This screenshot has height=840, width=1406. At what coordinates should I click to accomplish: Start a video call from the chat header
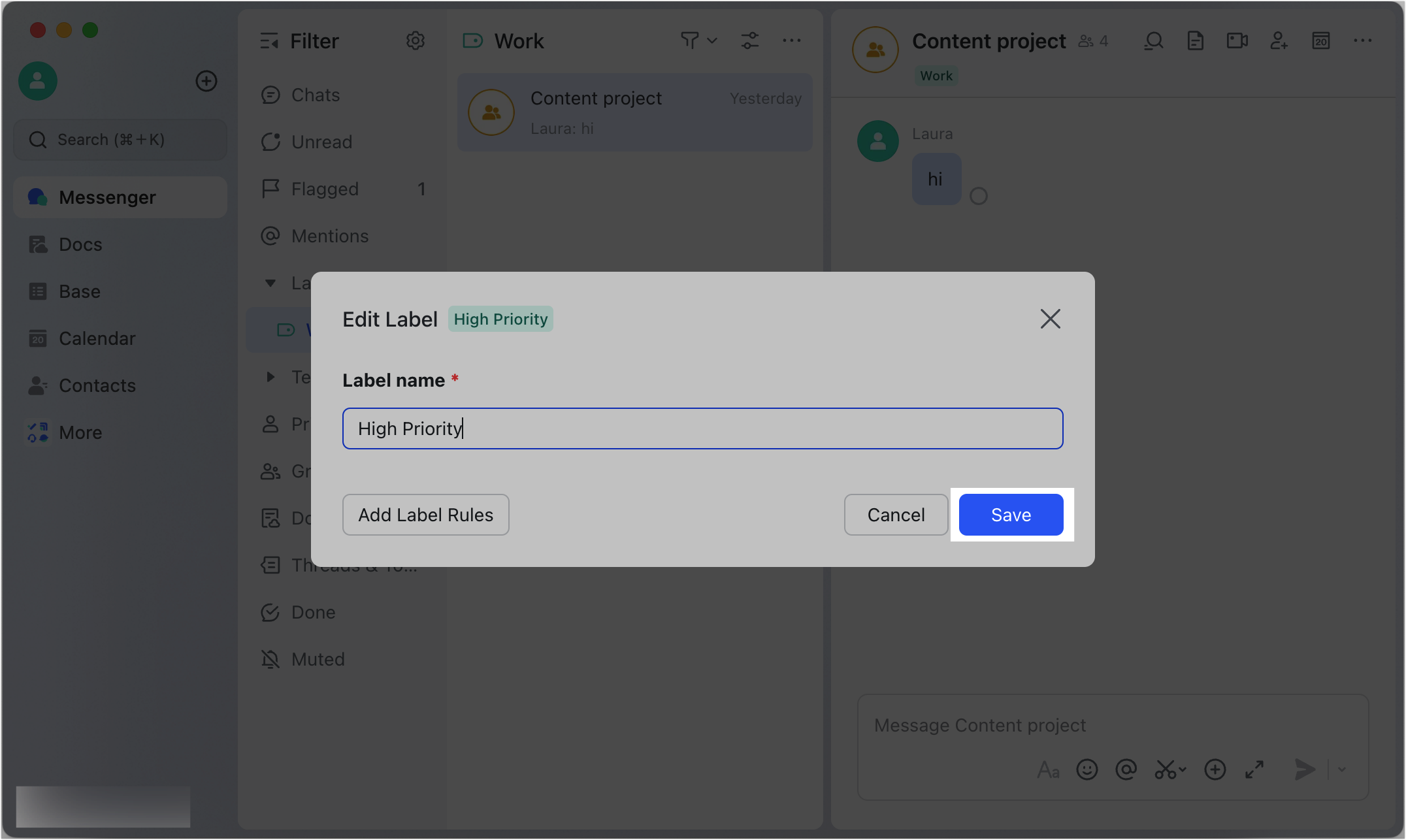1237,41
